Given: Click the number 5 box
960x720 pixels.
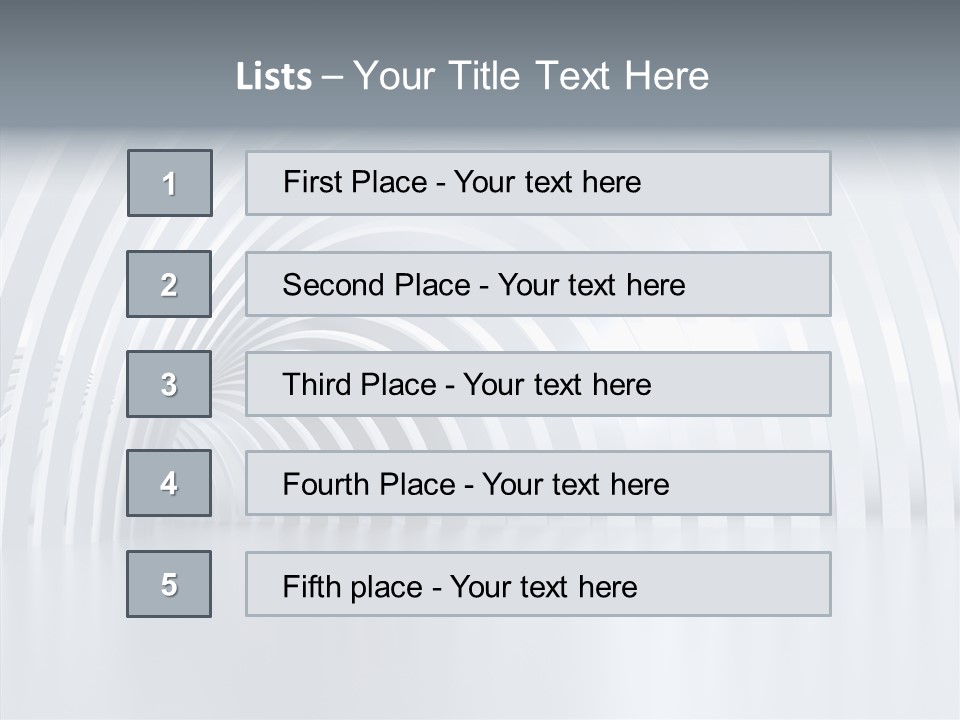Looking at the screenshot, I should [169, 584].
